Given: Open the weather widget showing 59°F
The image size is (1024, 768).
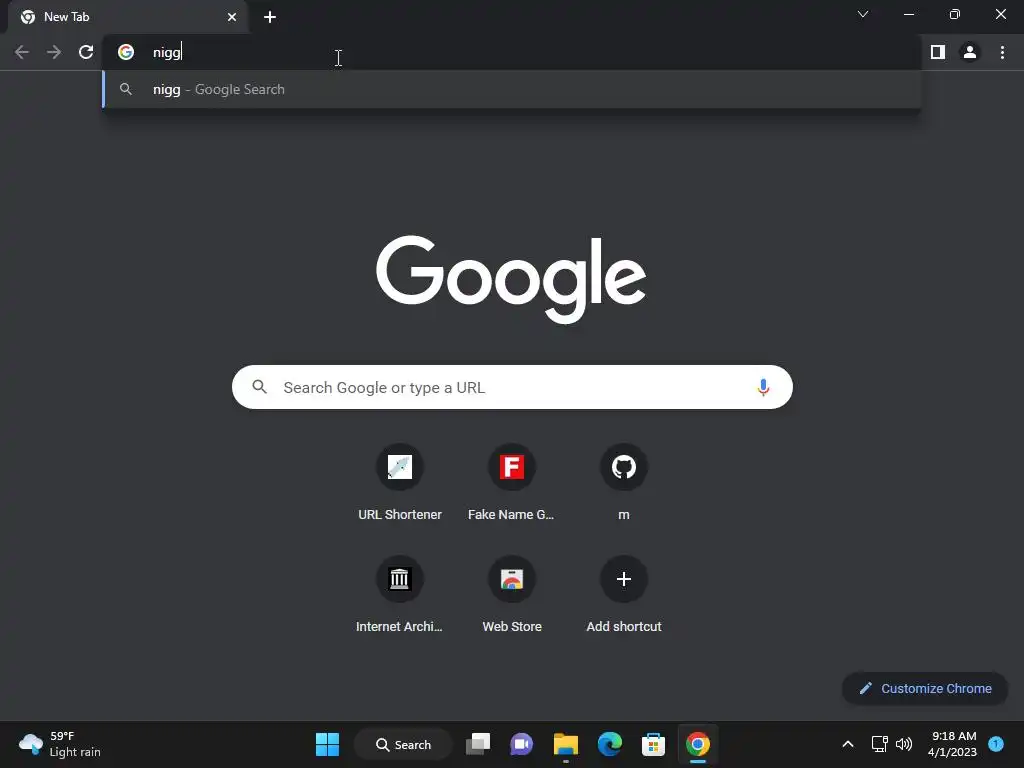Looking at the screenshot, I should pyautogui.click(x=60, y=744).
